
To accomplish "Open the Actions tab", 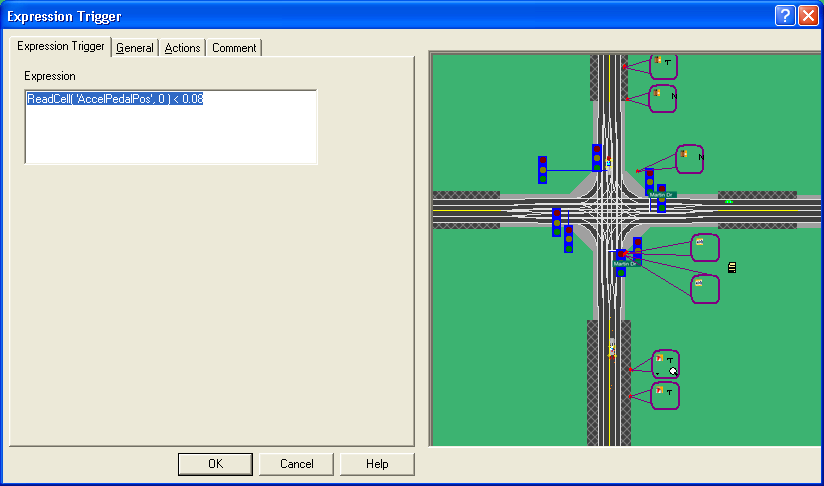I will point(182,48).
